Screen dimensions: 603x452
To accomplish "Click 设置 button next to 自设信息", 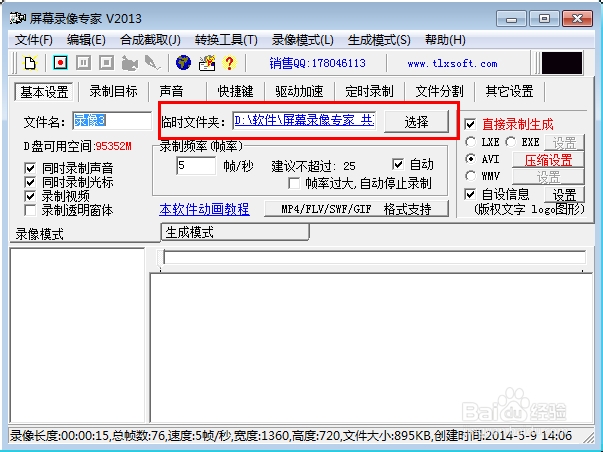I will point(564,195).
